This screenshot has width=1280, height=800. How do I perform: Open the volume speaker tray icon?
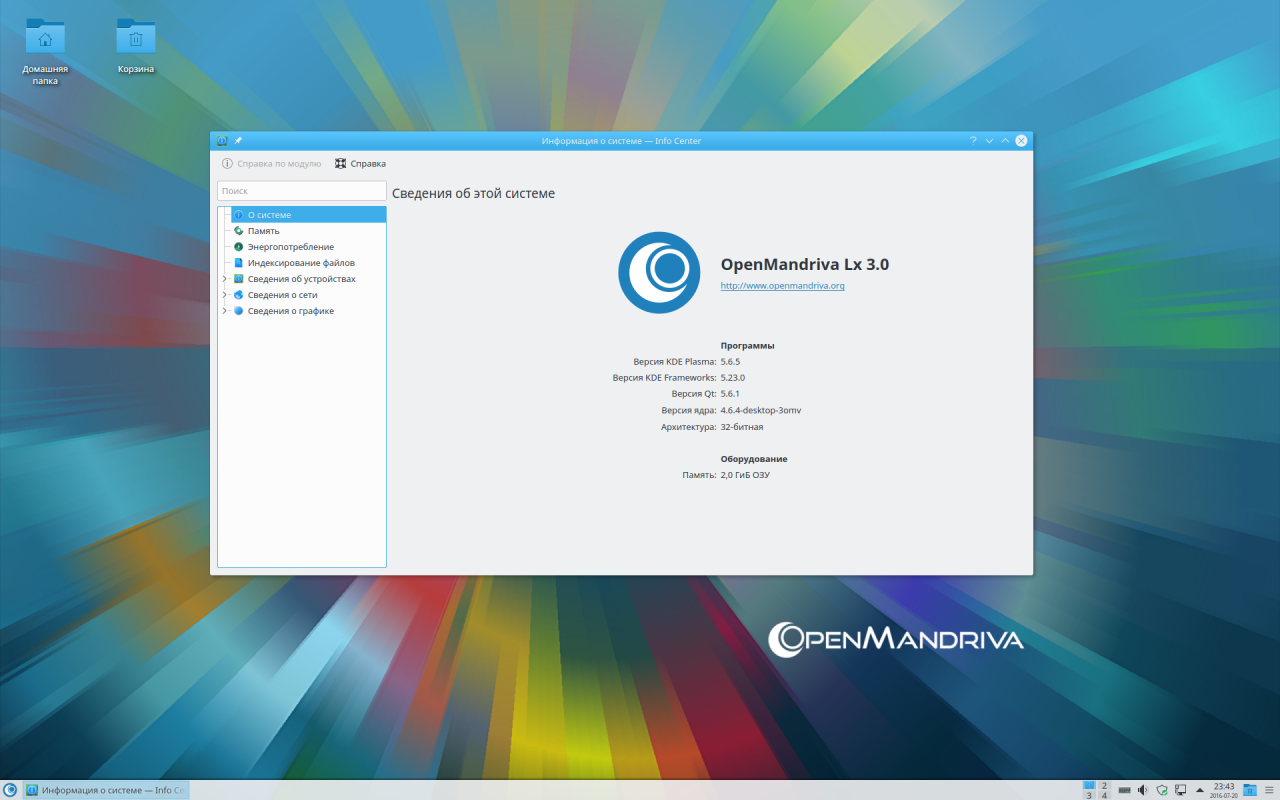pyautogui.click(x=1143, y=790)
